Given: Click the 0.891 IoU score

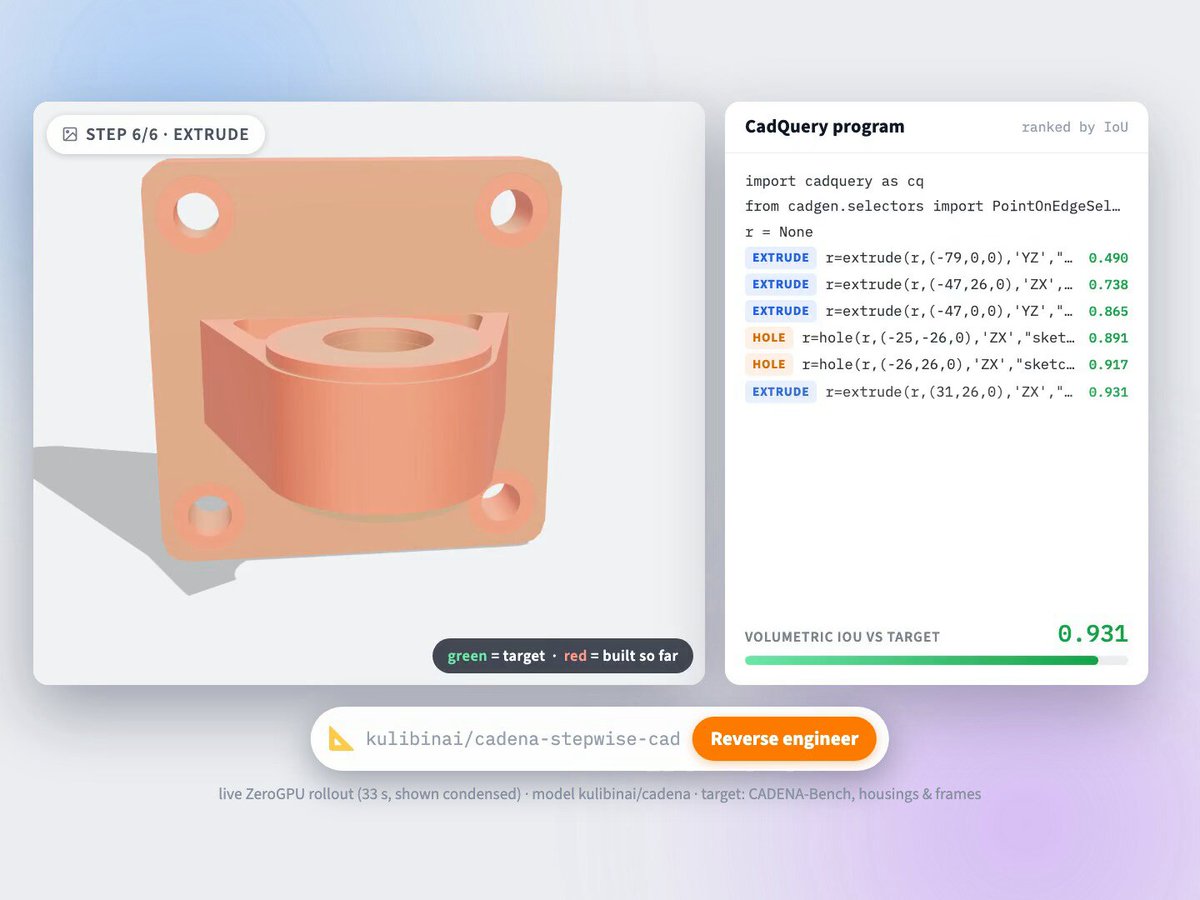Looking at the screenshot, I should [x=1108, y=338].
